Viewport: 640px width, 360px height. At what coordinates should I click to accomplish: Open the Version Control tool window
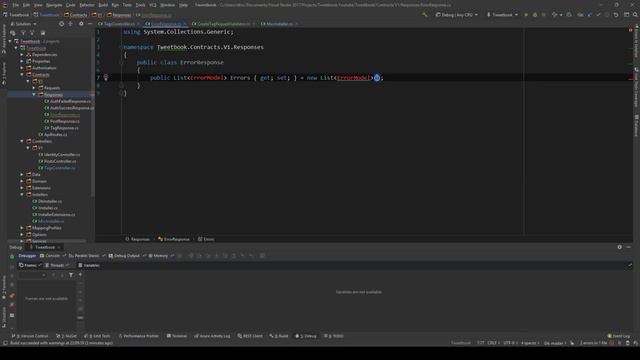tap(30, 336)
